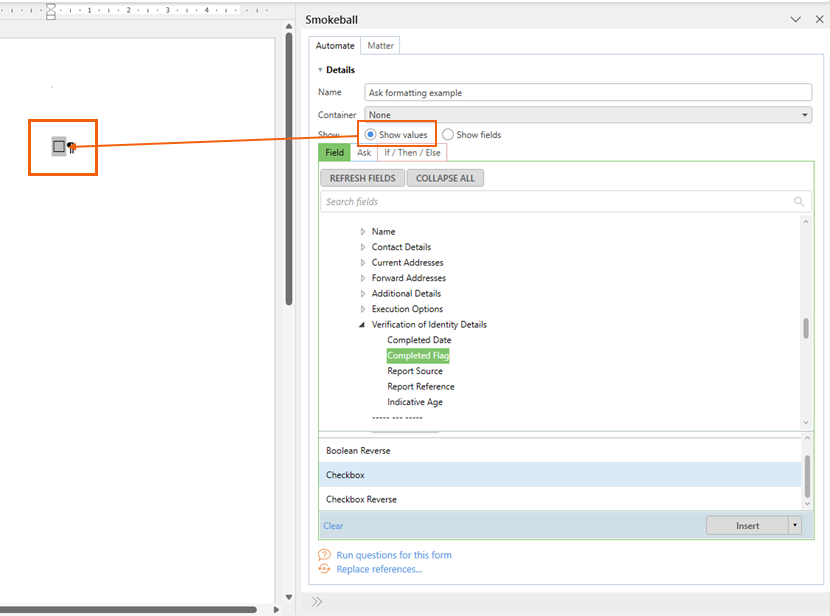830x616 pixels.
Task: Open the Insert button dropdown arrow
Action: 795,526
